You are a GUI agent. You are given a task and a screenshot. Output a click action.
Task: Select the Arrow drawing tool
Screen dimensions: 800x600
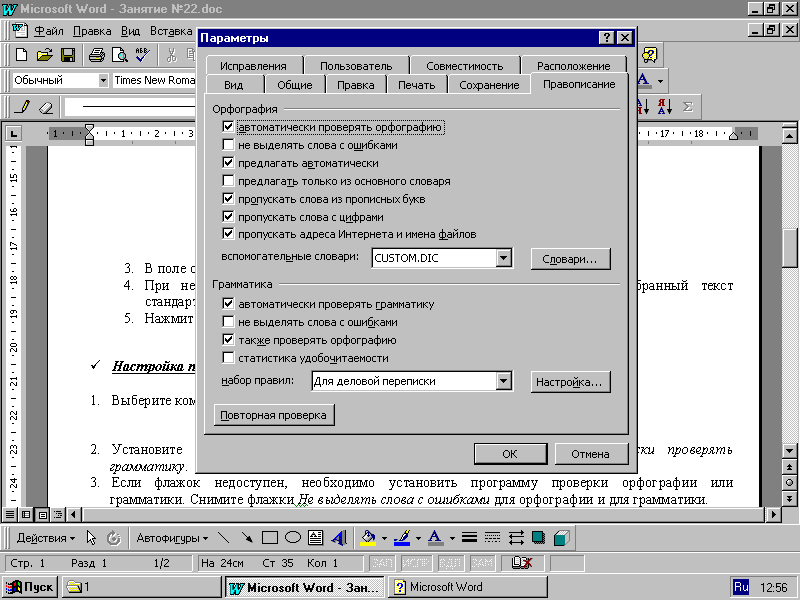click(246, 538)
